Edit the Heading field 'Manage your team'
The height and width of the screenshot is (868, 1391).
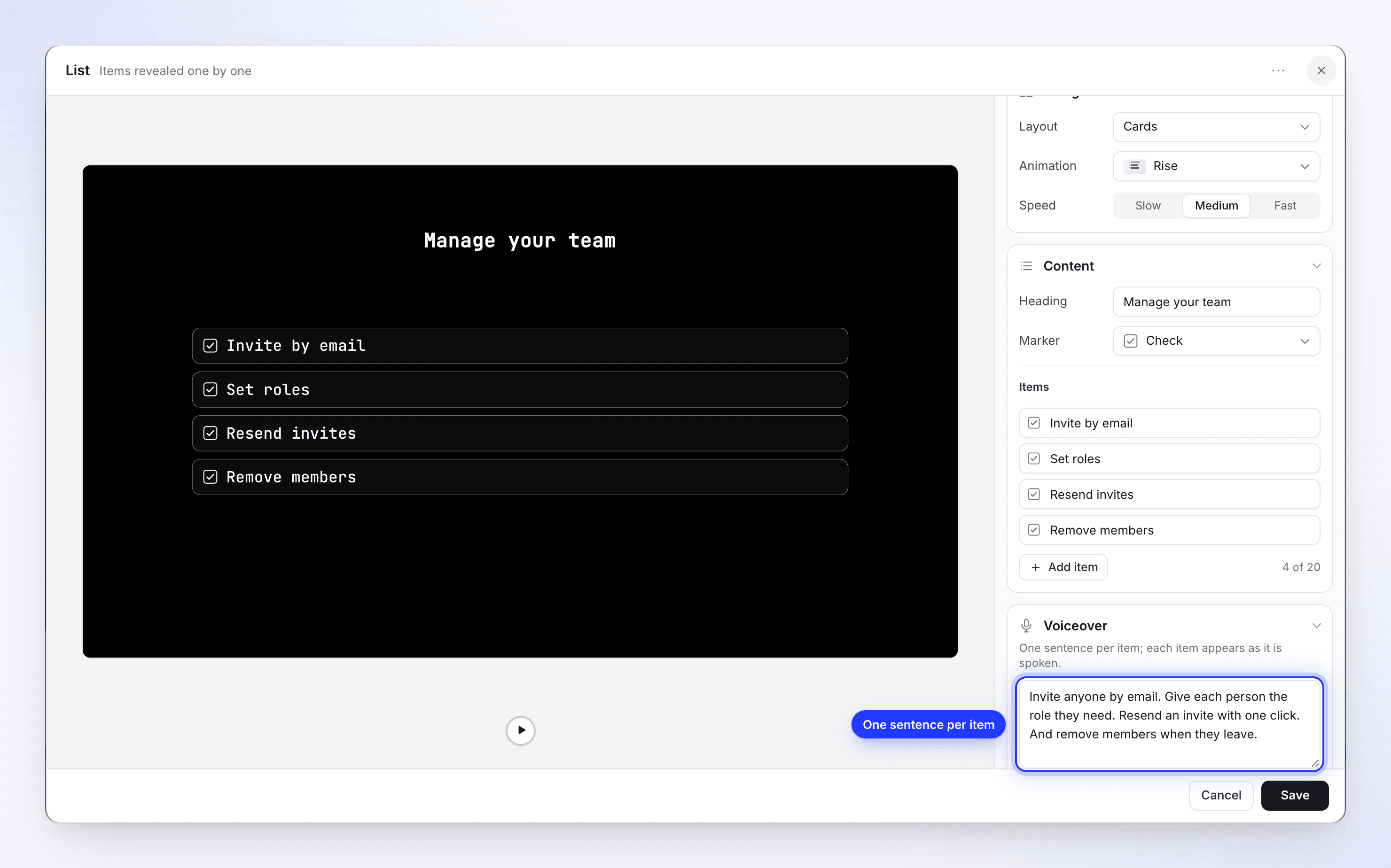(x=1216, y=302)
